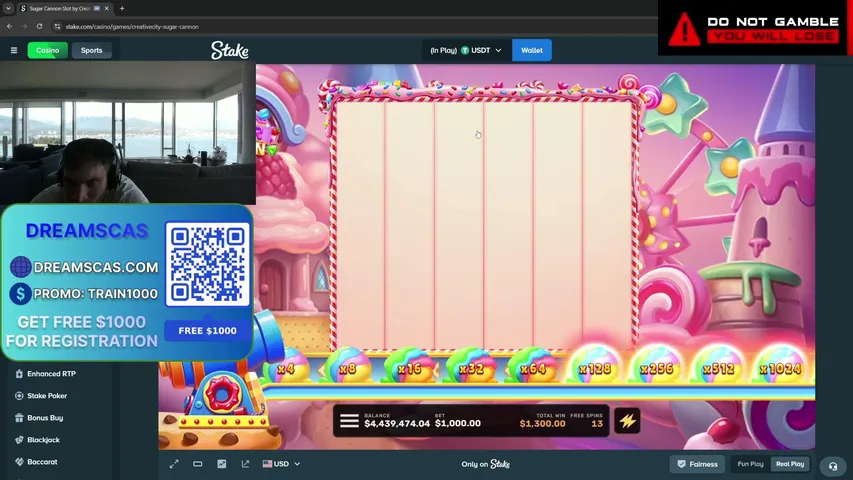853x480 pixels.
Task: Open Bonus Buy in sidebar
Action: click(45, 418)
